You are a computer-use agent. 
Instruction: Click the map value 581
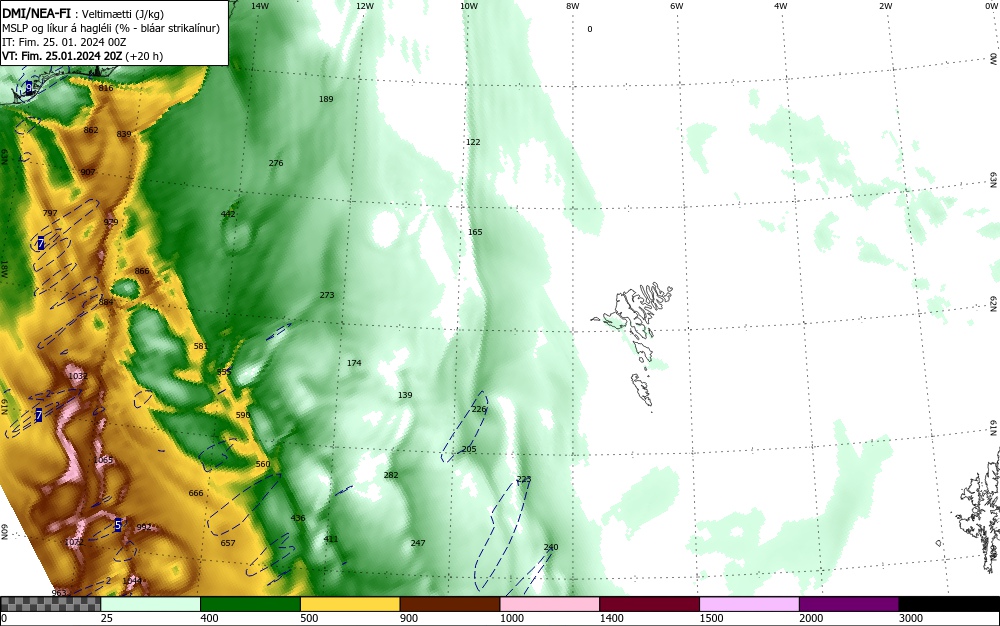pyautogui.click(x=201, y=346)
